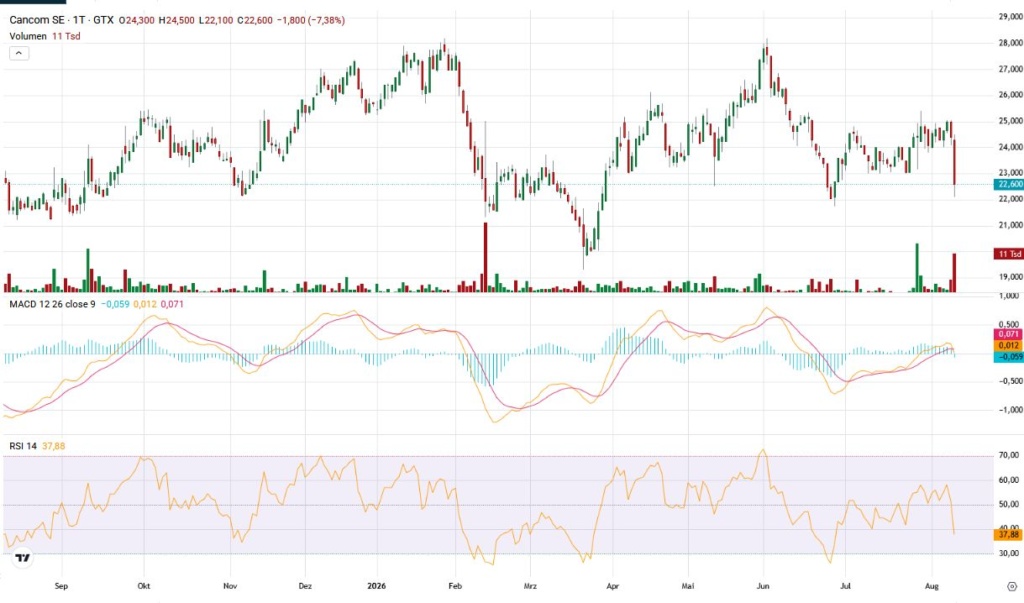1024x603 pixels.
Task: Click the 70,00 RSI scale label
Action: 1010,455
